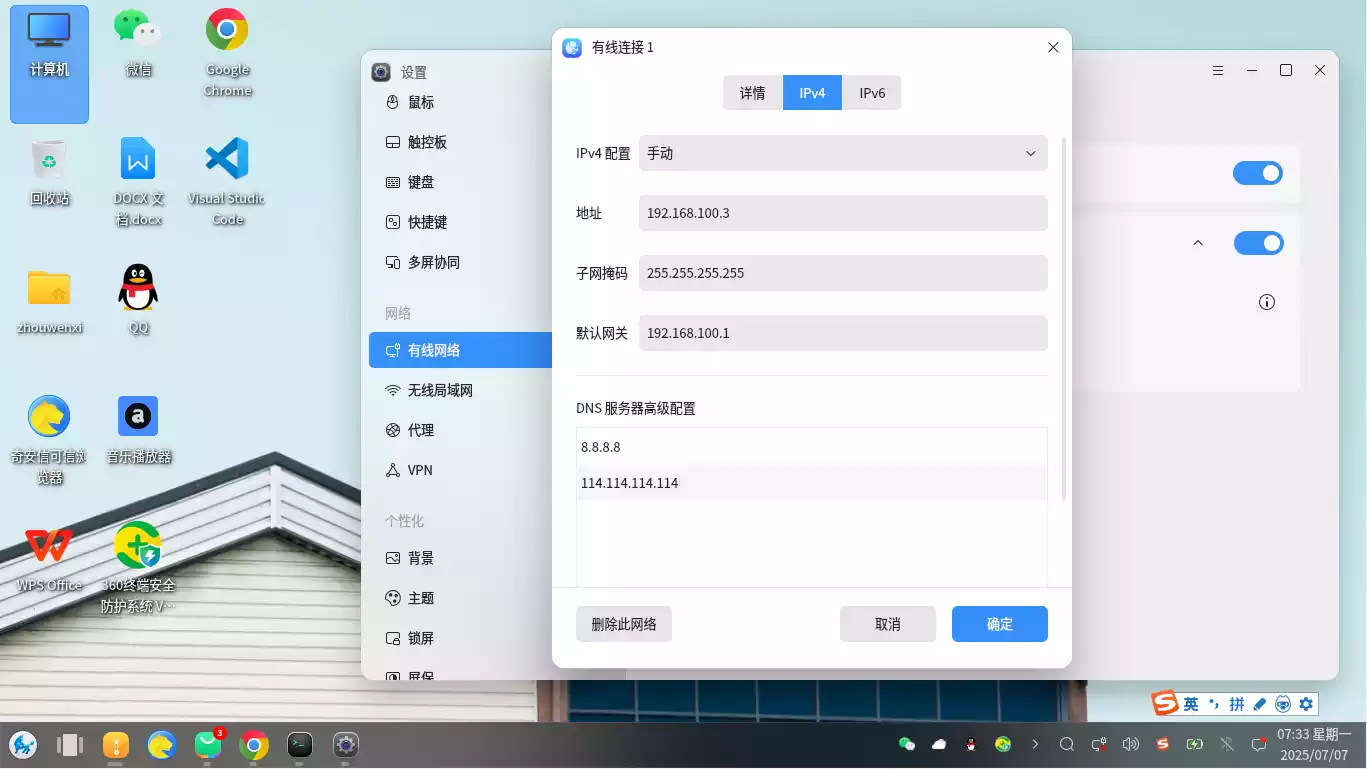Switch to the IPv4 tab

click(812, 93)
